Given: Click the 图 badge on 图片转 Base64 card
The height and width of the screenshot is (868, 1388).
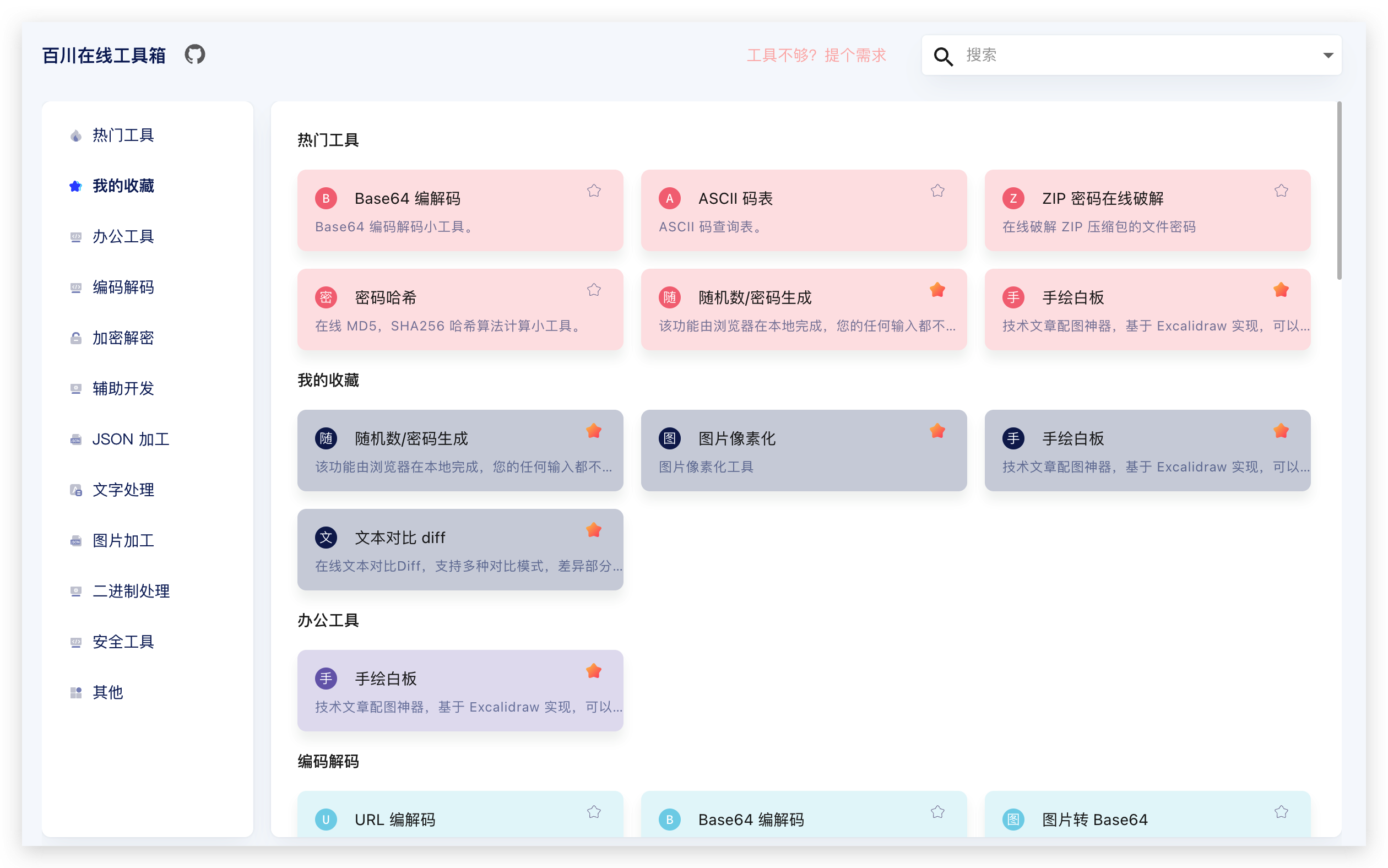Looking at the screenshot, I should tap(1013, 819).
